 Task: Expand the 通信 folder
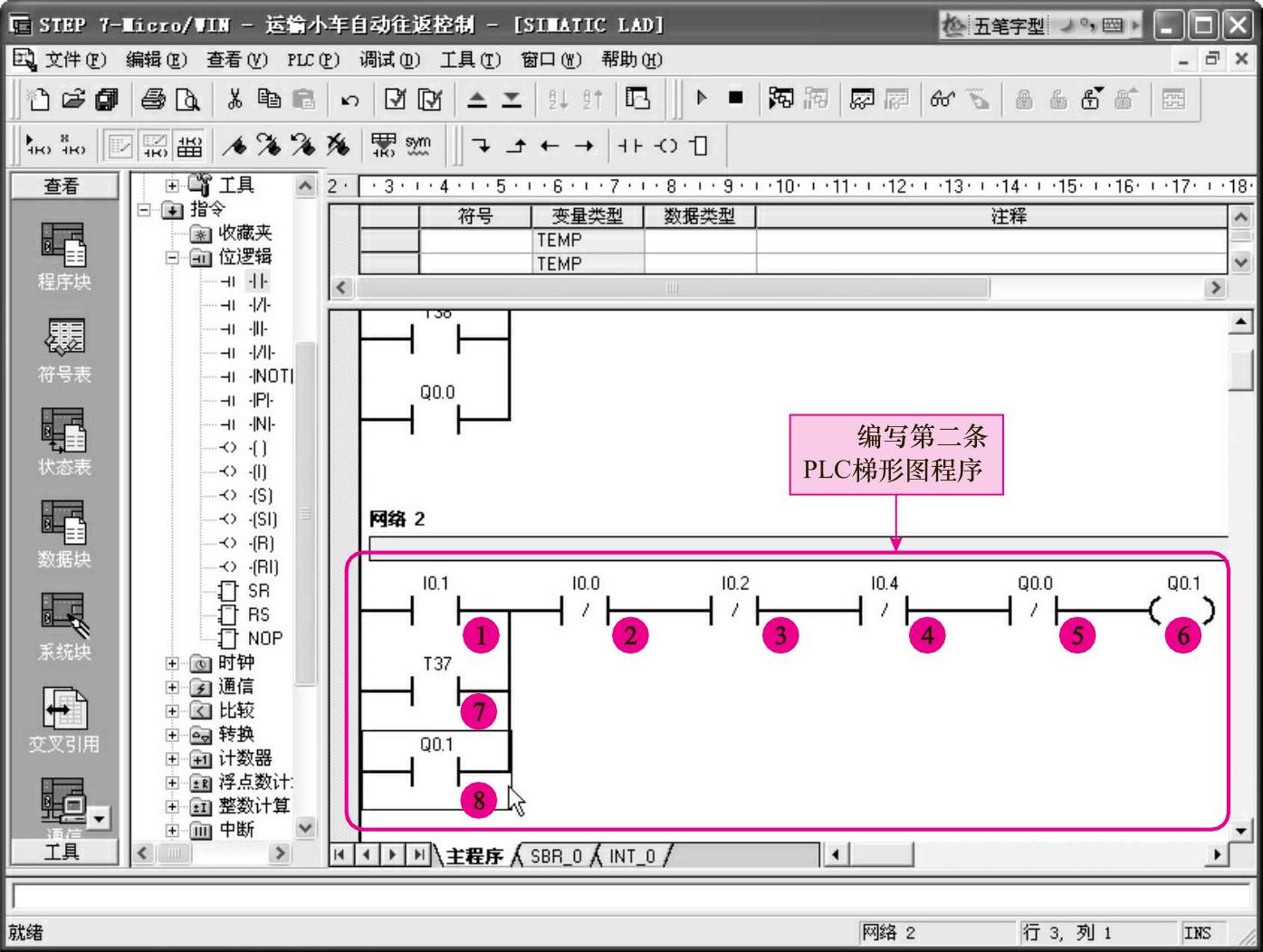click(172, 687)
